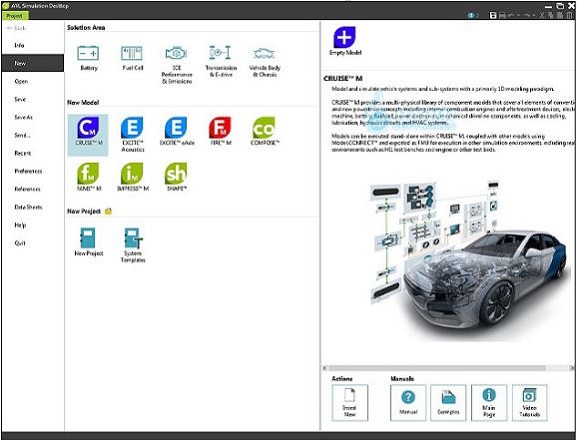The image size is (578, 440).
Task: Select the IMPRESS M model icon
Action: pos(132,177)
